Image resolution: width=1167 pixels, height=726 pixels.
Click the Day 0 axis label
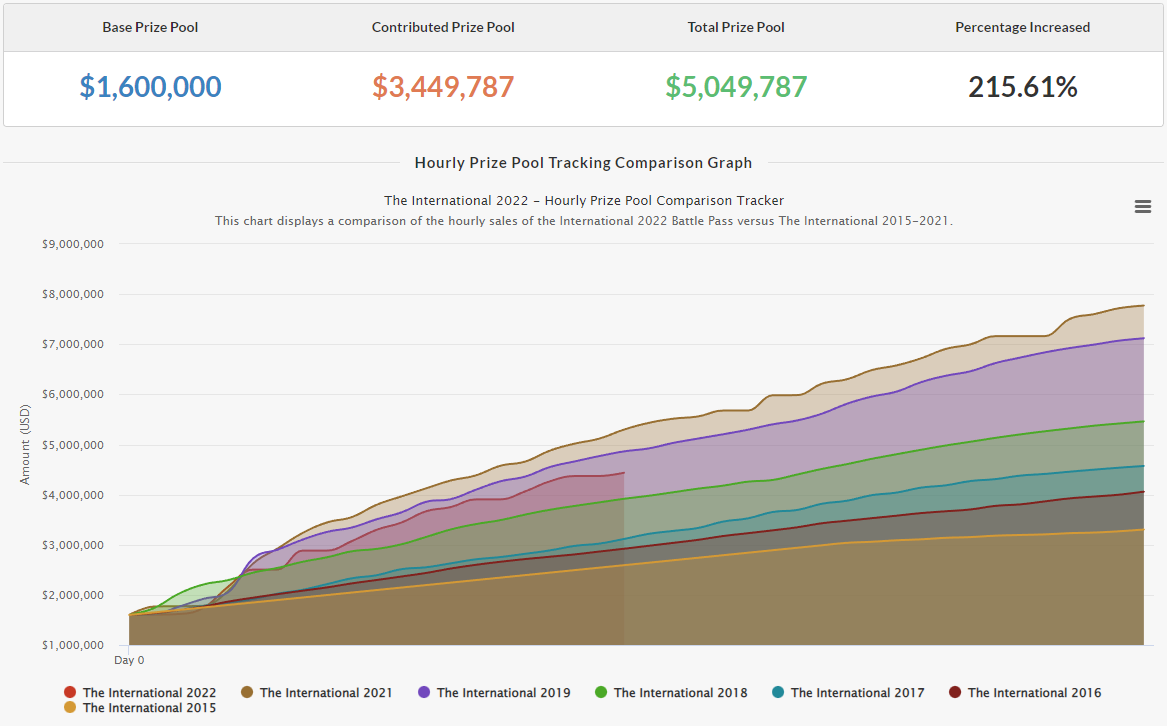click(x=129, y=660)
